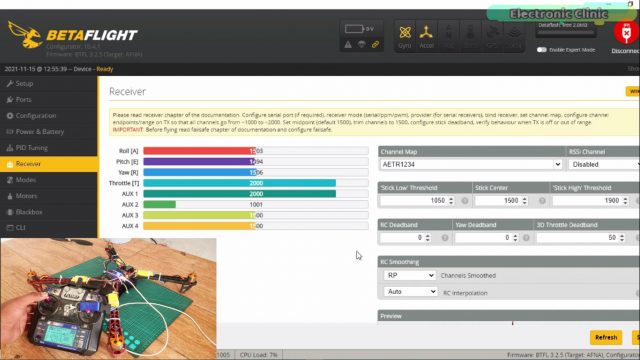This screenshot has height=360, width=640.
Task: Open the Channel Map AETR1234 dropdown
Action: pos(471,164)
